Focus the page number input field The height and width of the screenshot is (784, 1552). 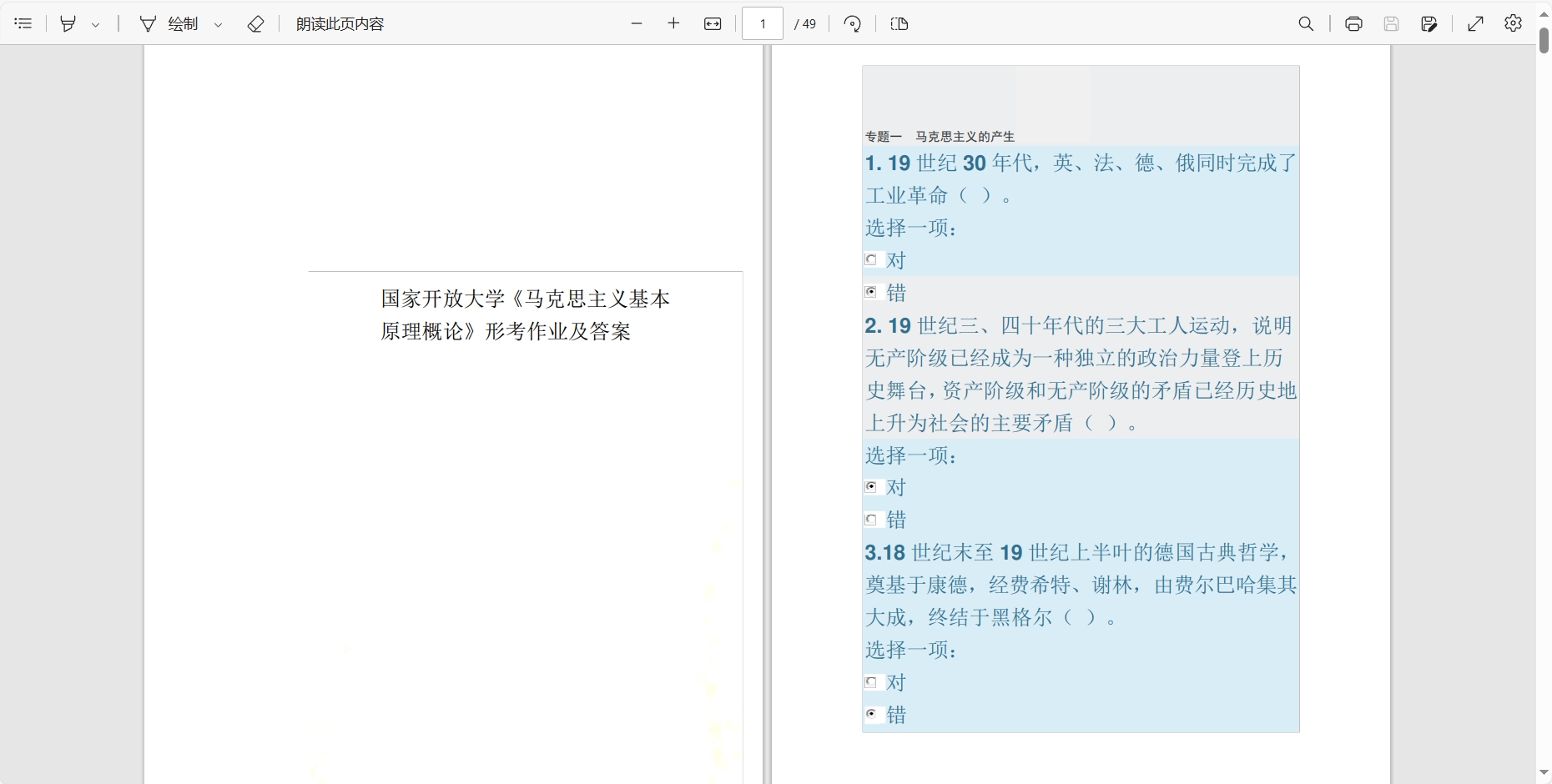(x=763, y=23)
